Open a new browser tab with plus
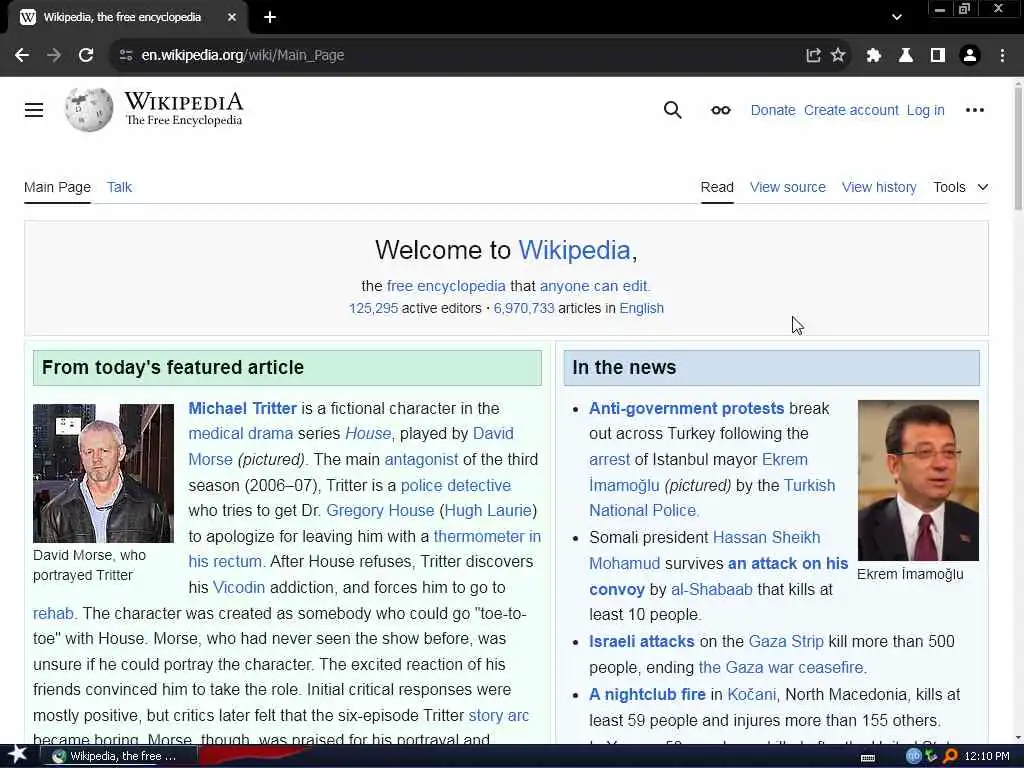 click(x=270, y=17)
